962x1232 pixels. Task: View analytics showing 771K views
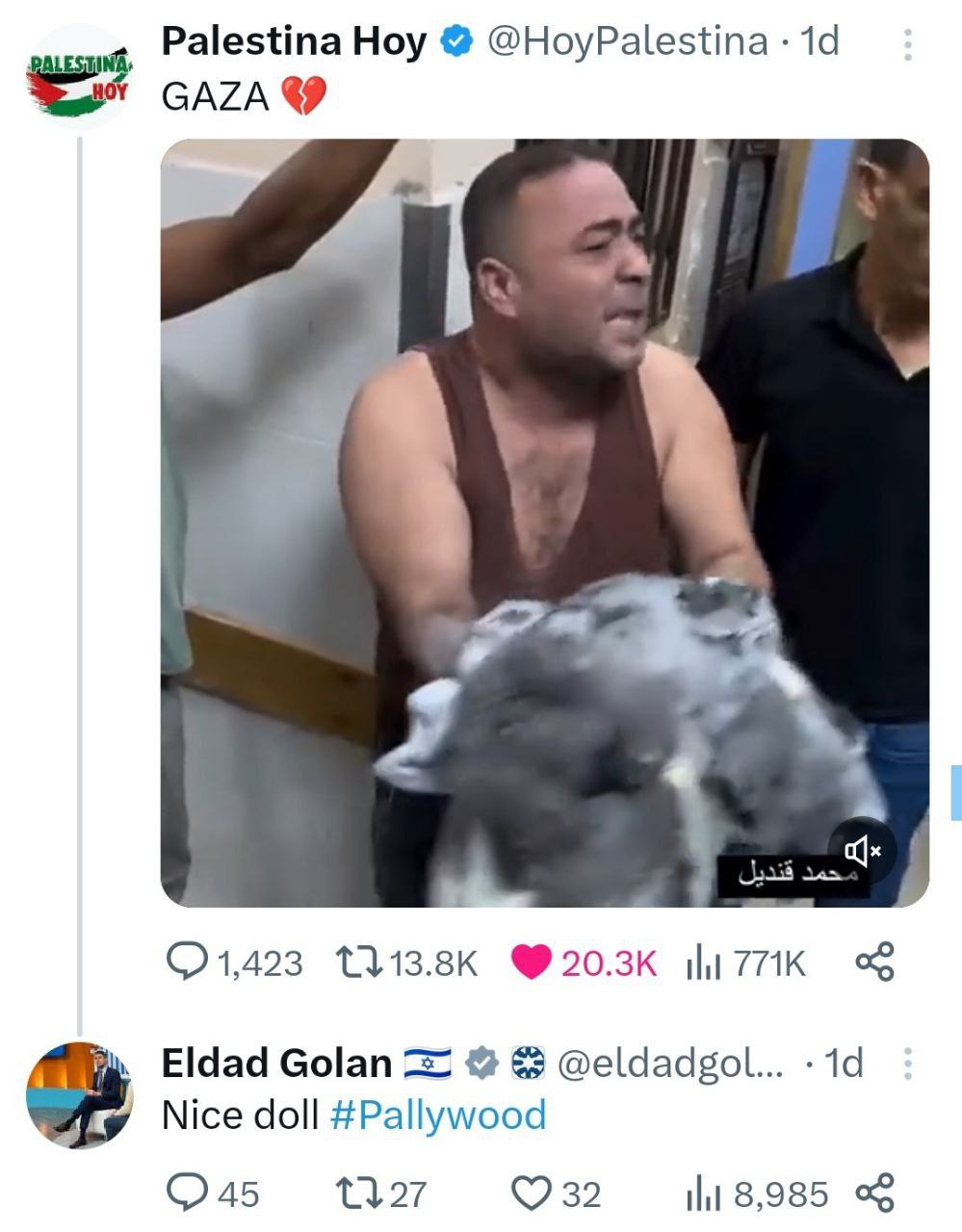[x=746, y=962]
